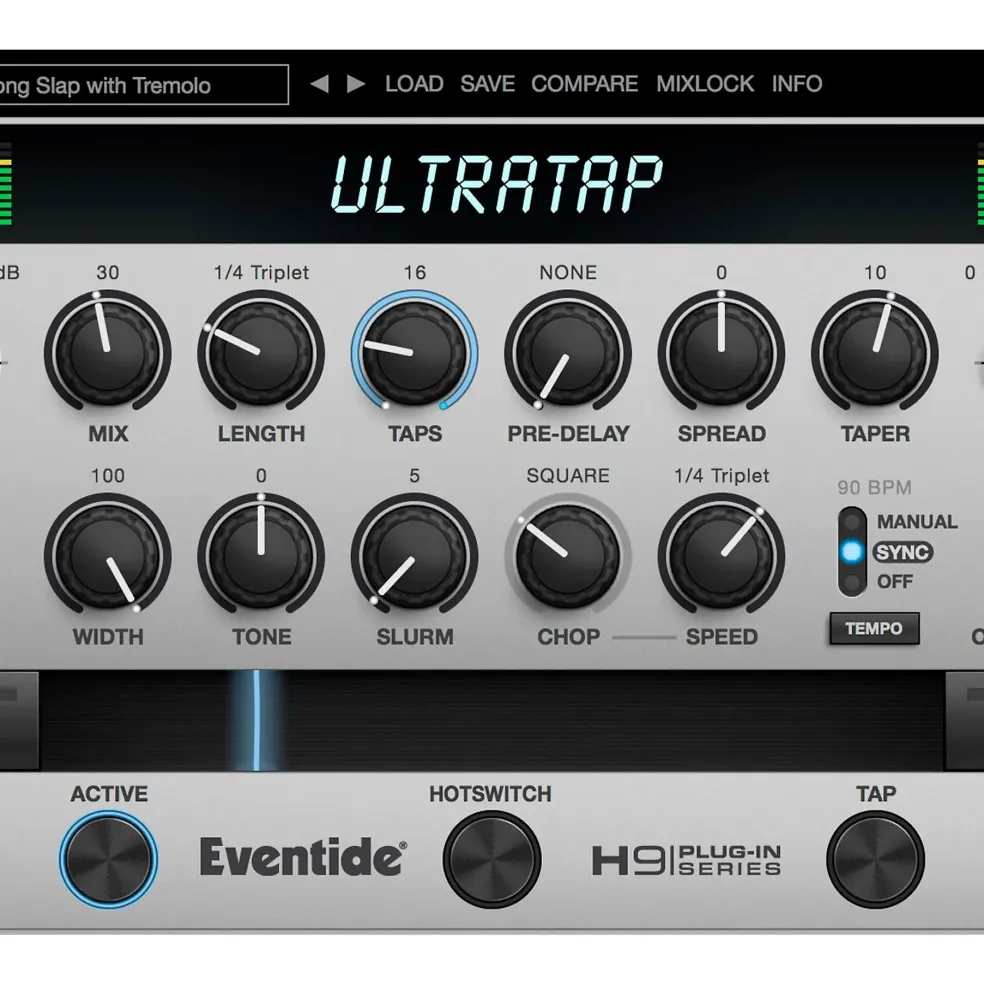Click the MIX value 30
This screenshot has width=984, height=985.
click(x=107, y=273)
